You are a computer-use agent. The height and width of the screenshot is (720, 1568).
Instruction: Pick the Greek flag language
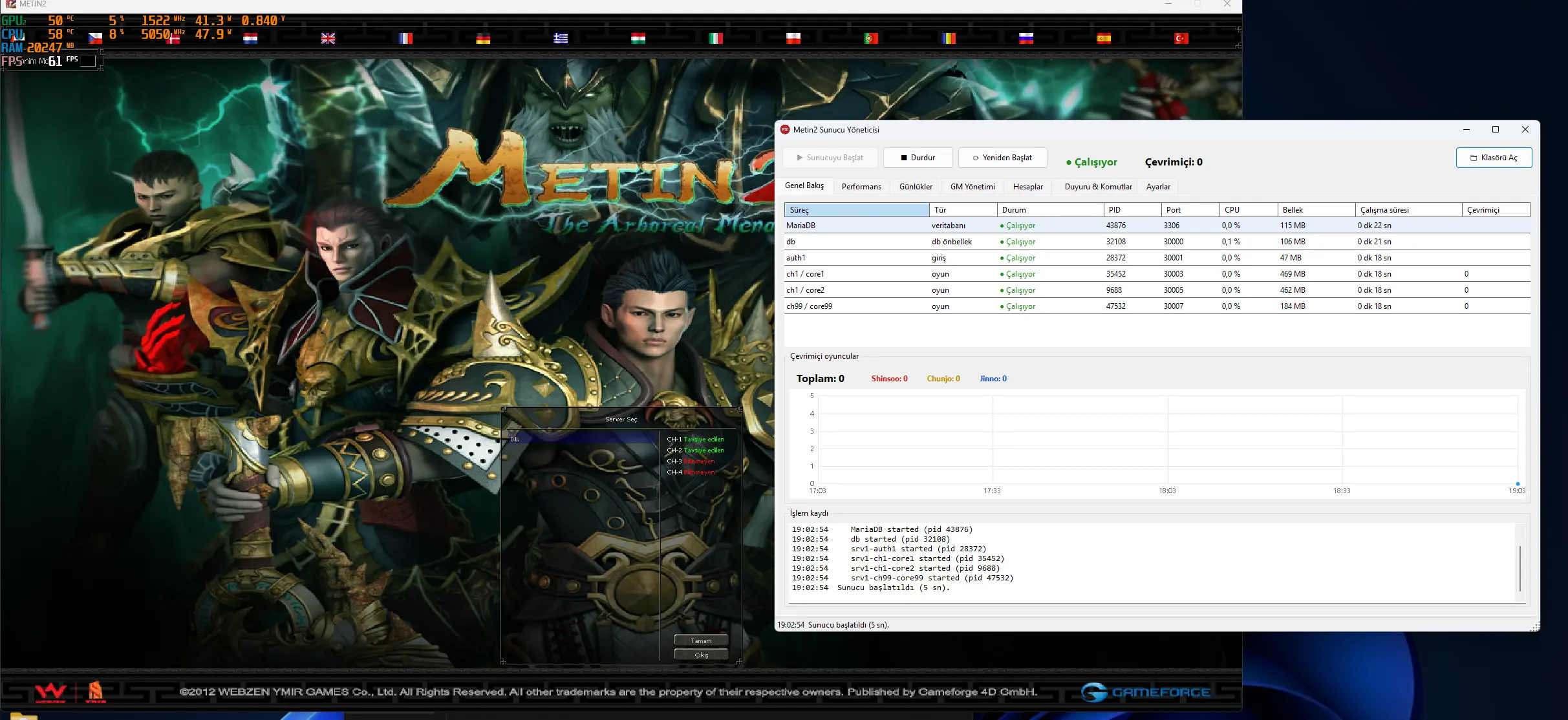pyautogui.click(x=561, y=38)
